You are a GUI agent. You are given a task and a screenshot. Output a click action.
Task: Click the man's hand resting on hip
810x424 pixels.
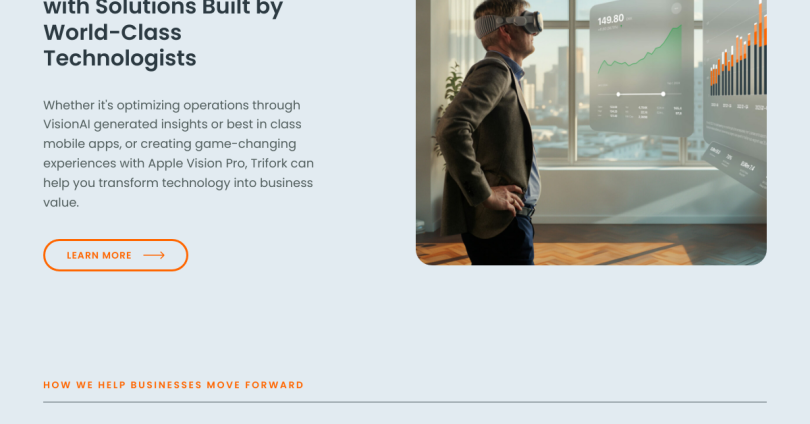pyautogui.click(x=505, y=199)
